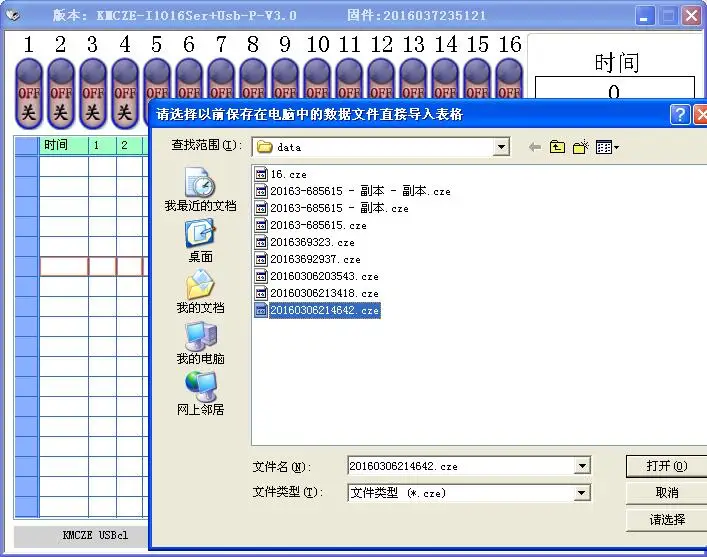Screen dimensions: 707x557
Task: Click the dialog help question-mark button
Action: [x=679, y=115]
